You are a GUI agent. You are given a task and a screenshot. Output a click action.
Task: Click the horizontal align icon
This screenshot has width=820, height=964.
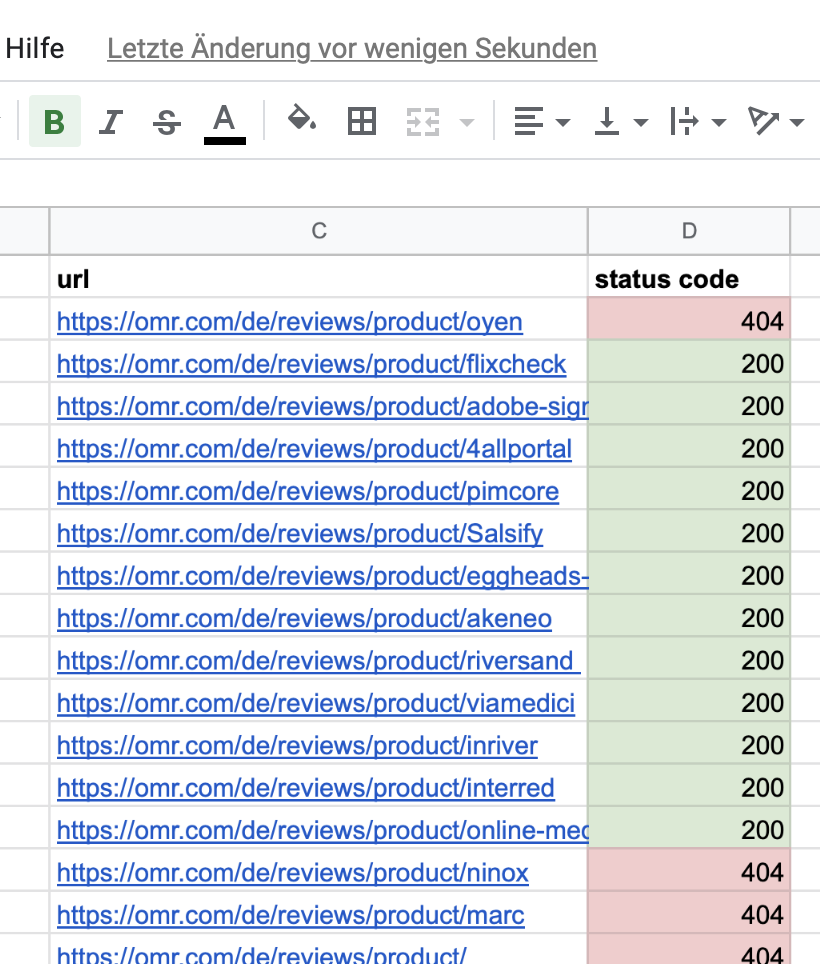point(529,121)
